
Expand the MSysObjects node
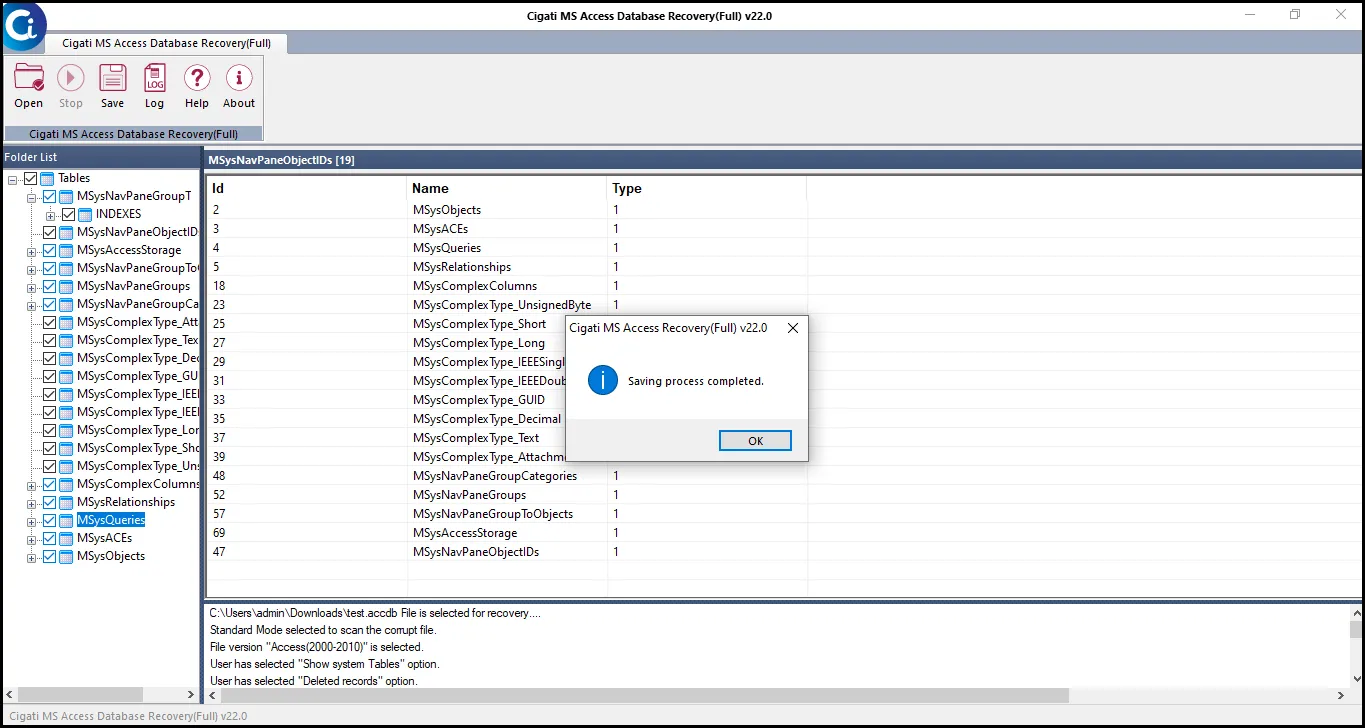(31, 557)
